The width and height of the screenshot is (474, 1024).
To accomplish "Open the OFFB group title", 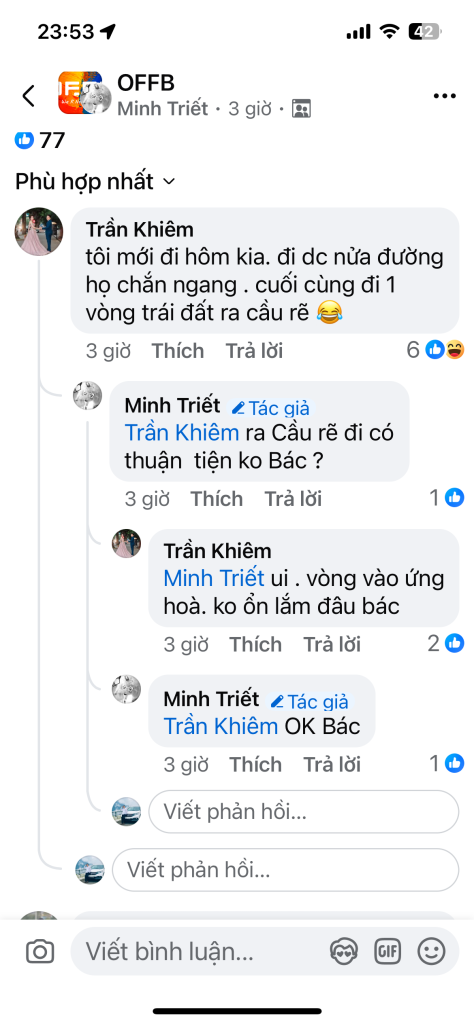I will coord(146,83).
